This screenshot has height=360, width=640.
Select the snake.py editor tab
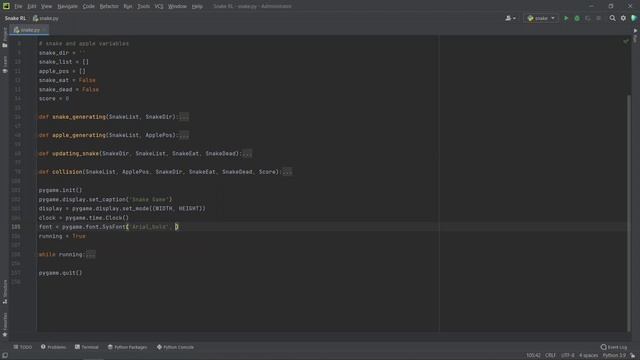29,30
